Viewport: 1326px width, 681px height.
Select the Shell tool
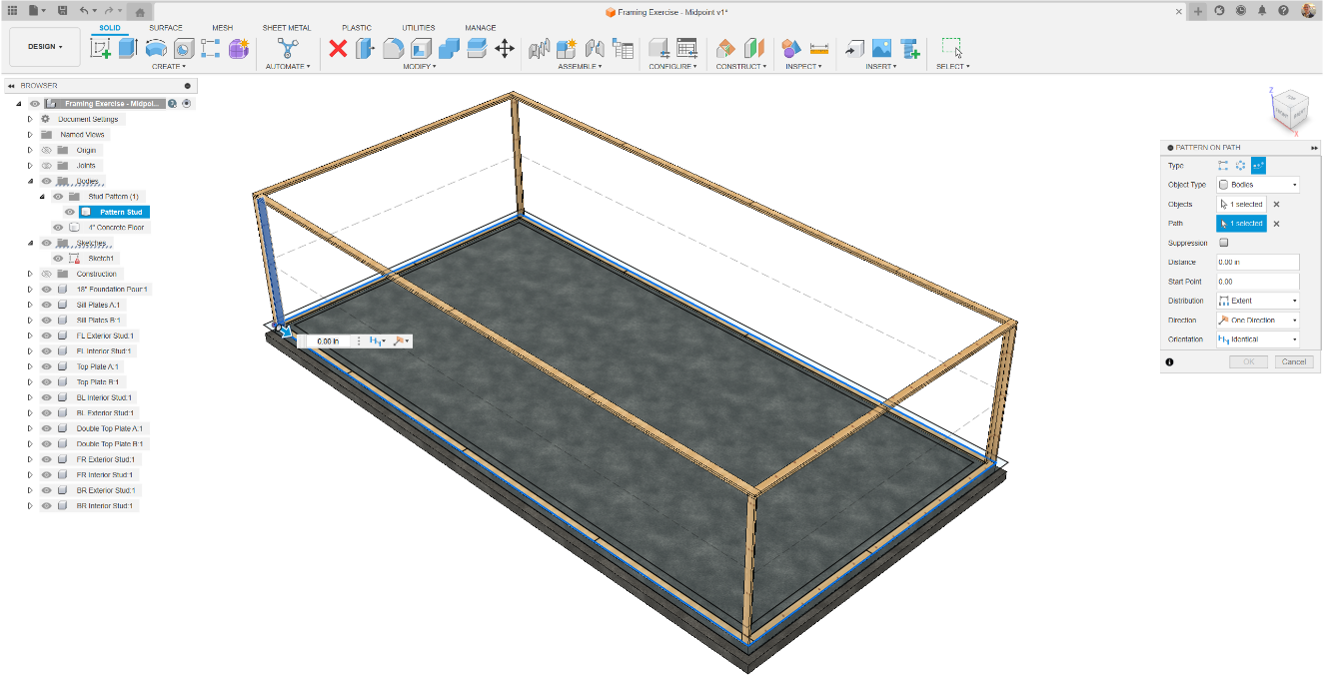pyautogui.click(x=421, y=47)
